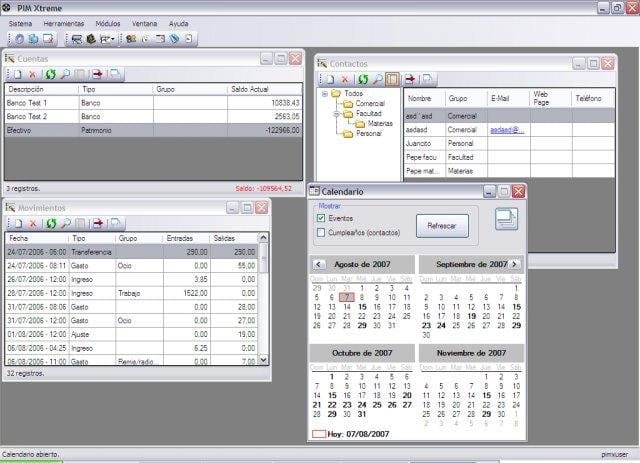The height and width of the screenshot is (463, 640).
Task: Click the red delete X in Cuentas toolbar
Action: tap(33, 74)
